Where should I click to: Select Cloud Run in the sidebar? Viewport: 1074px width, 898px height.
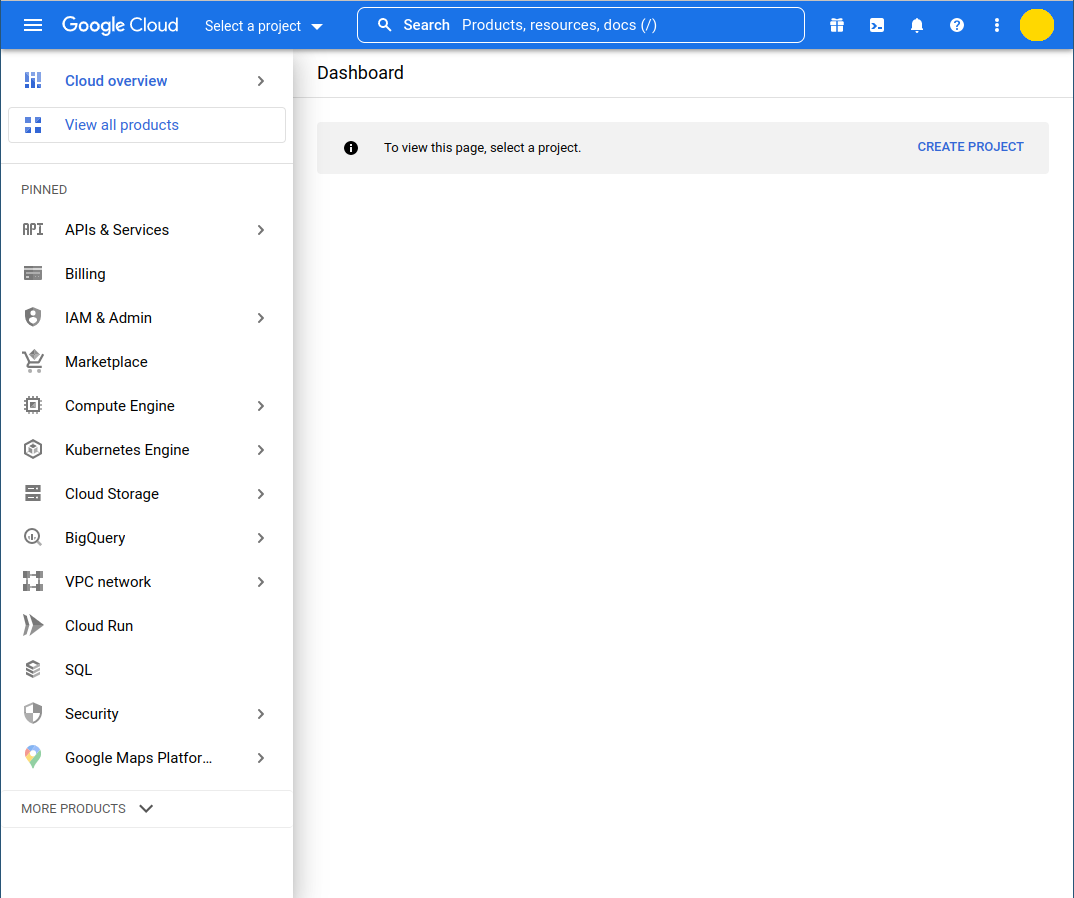pos(99,626)
